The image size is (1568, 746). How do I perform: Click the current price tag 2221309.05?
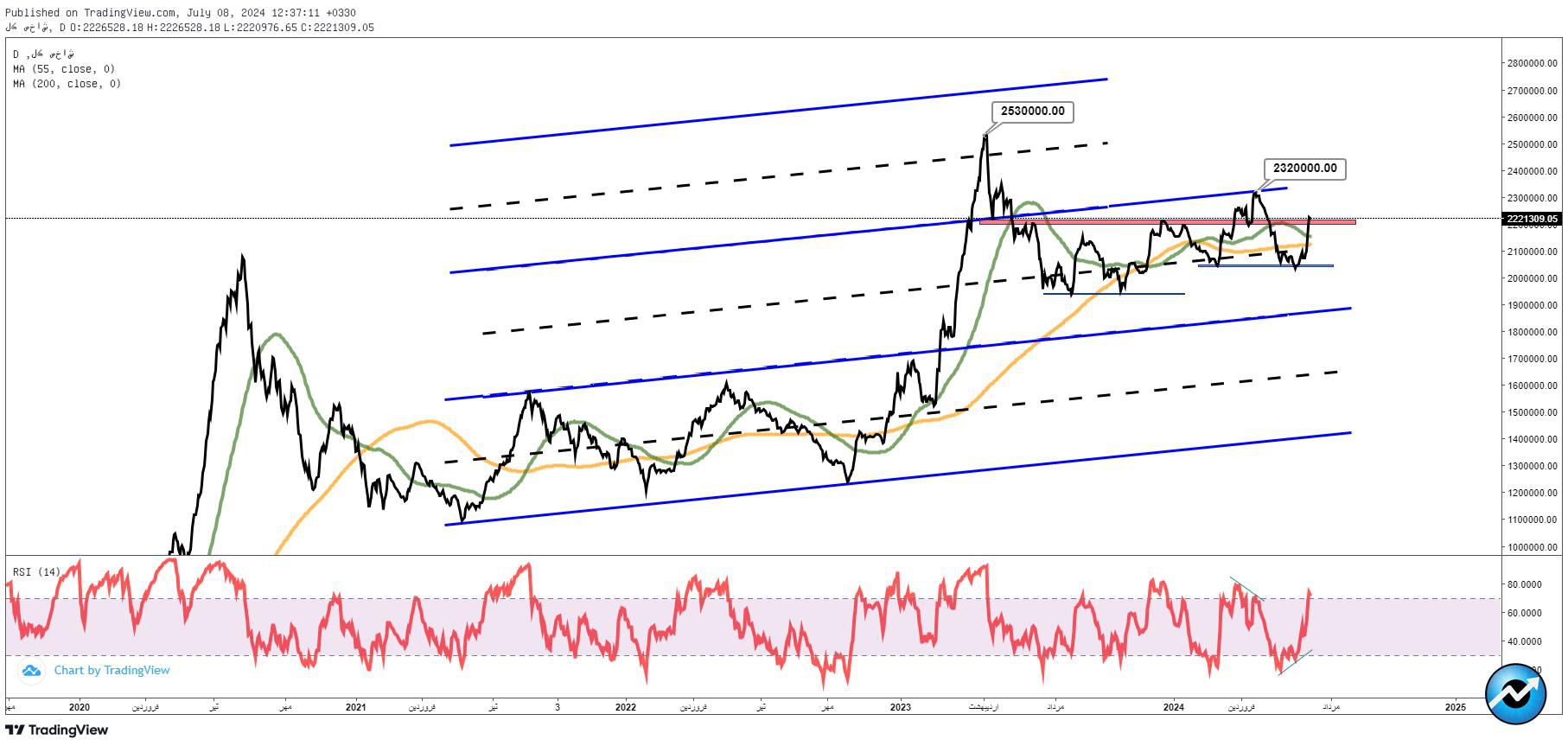pos(1532,219)
